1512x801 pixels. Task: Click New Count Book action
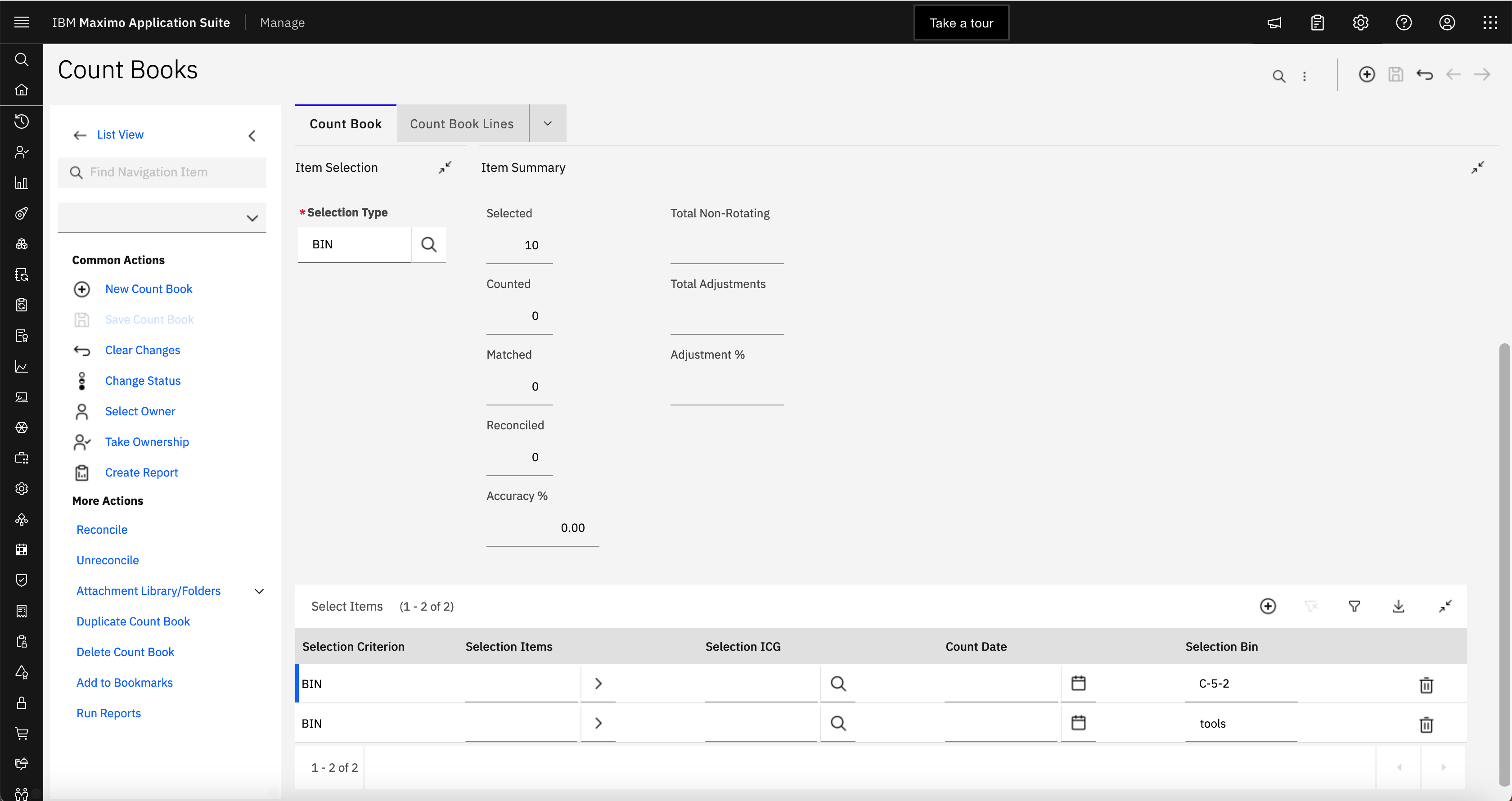point(148,289)
